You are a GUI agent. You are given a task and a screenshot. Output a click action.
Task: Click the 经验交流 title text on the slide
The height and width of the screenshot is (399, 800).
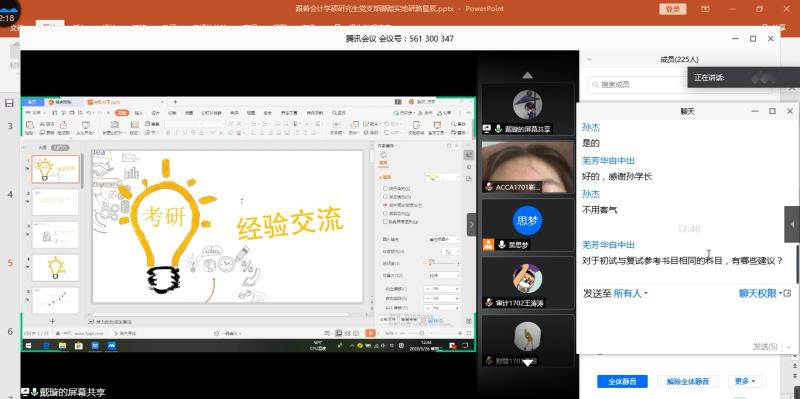tap(290, 223)
